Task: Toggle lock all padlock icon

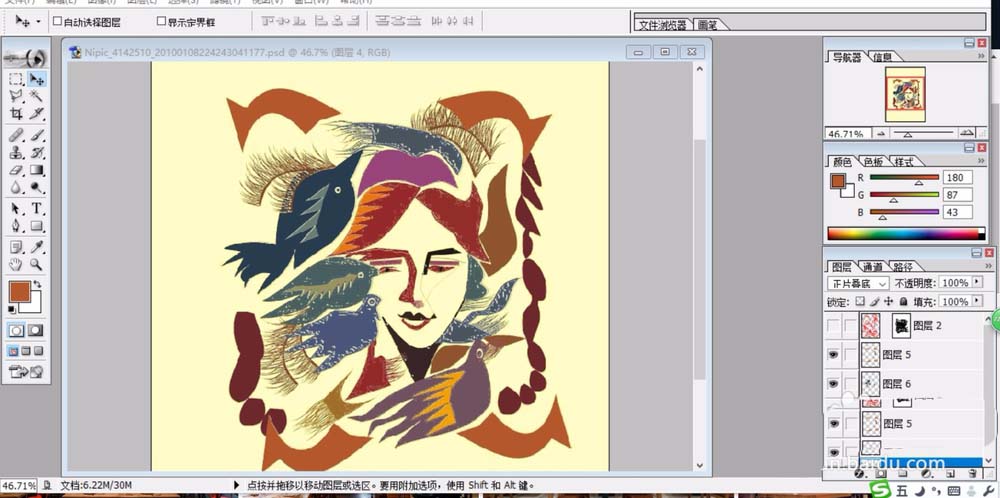Action: [x=903, y=301]
